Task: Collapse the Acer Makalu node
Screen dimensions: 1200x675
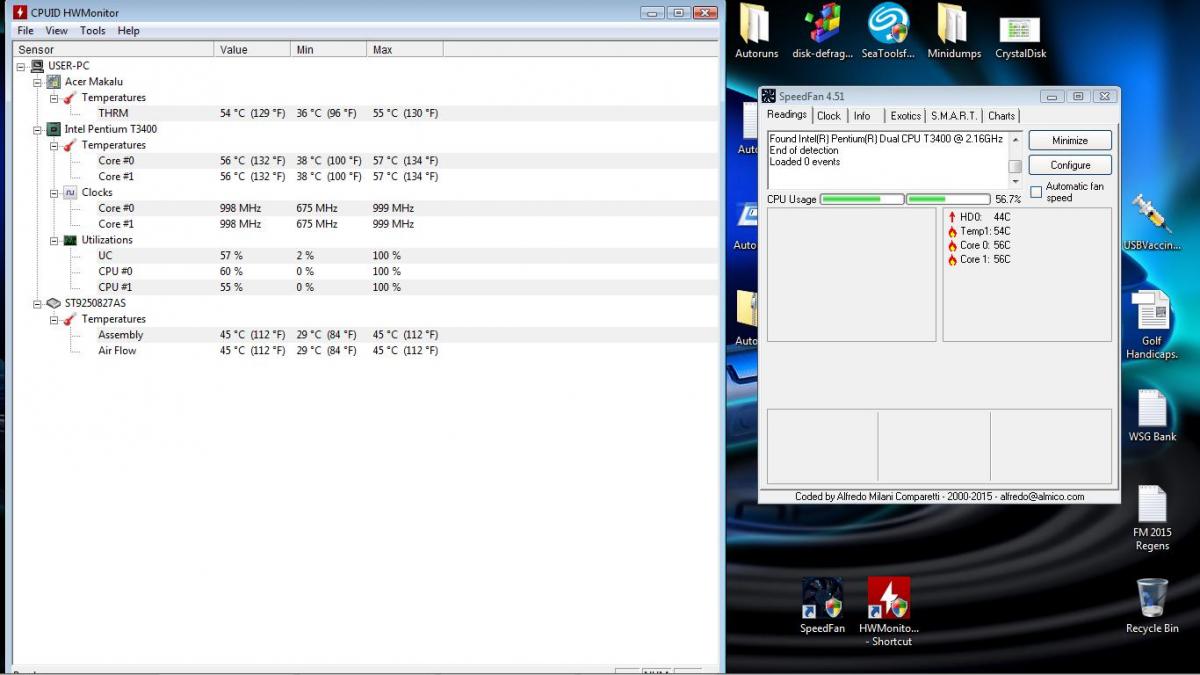Action: 38,82
